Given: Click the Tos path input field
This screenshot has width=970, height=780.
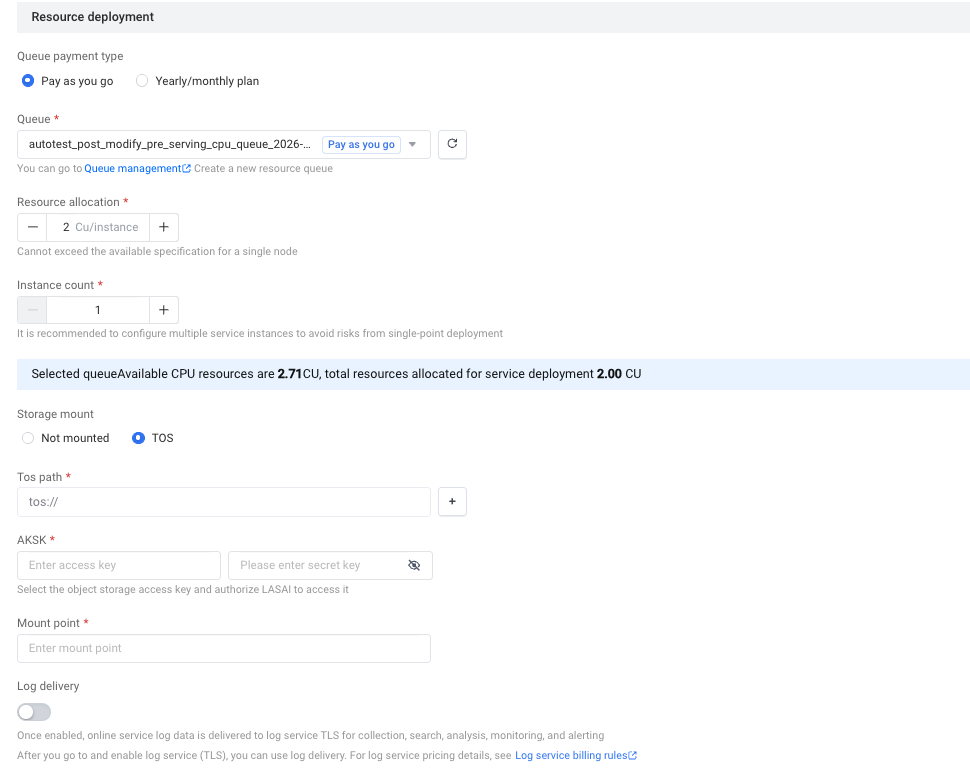Looking at the screenshot, I should (224, 502).
